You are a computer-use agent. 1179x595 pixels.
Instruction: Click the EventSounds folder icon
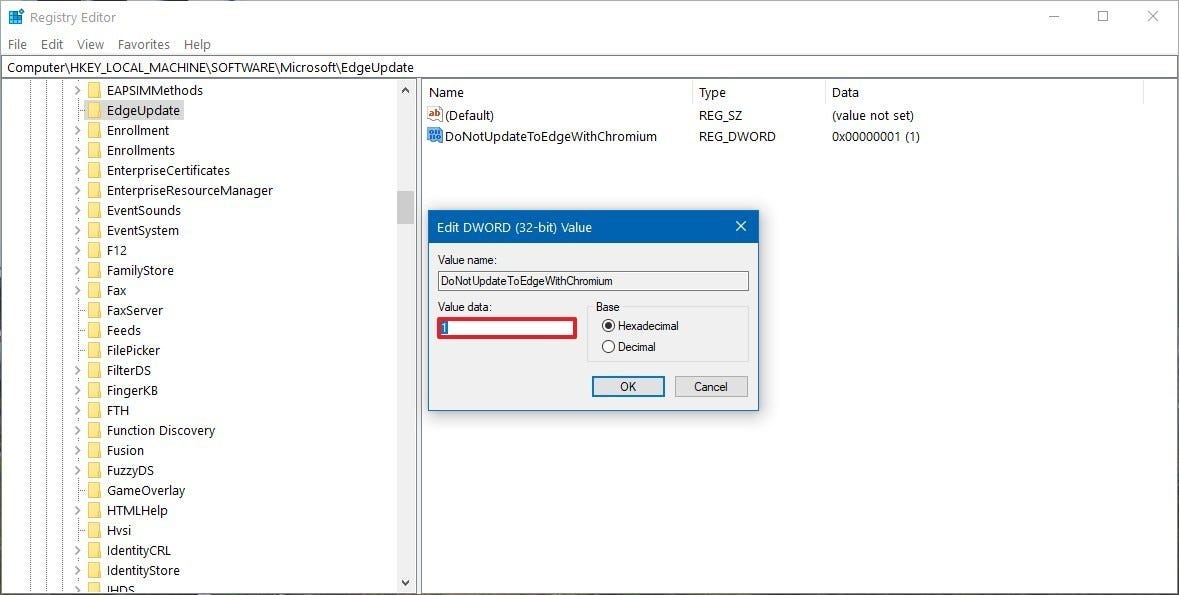pos(94,211)
